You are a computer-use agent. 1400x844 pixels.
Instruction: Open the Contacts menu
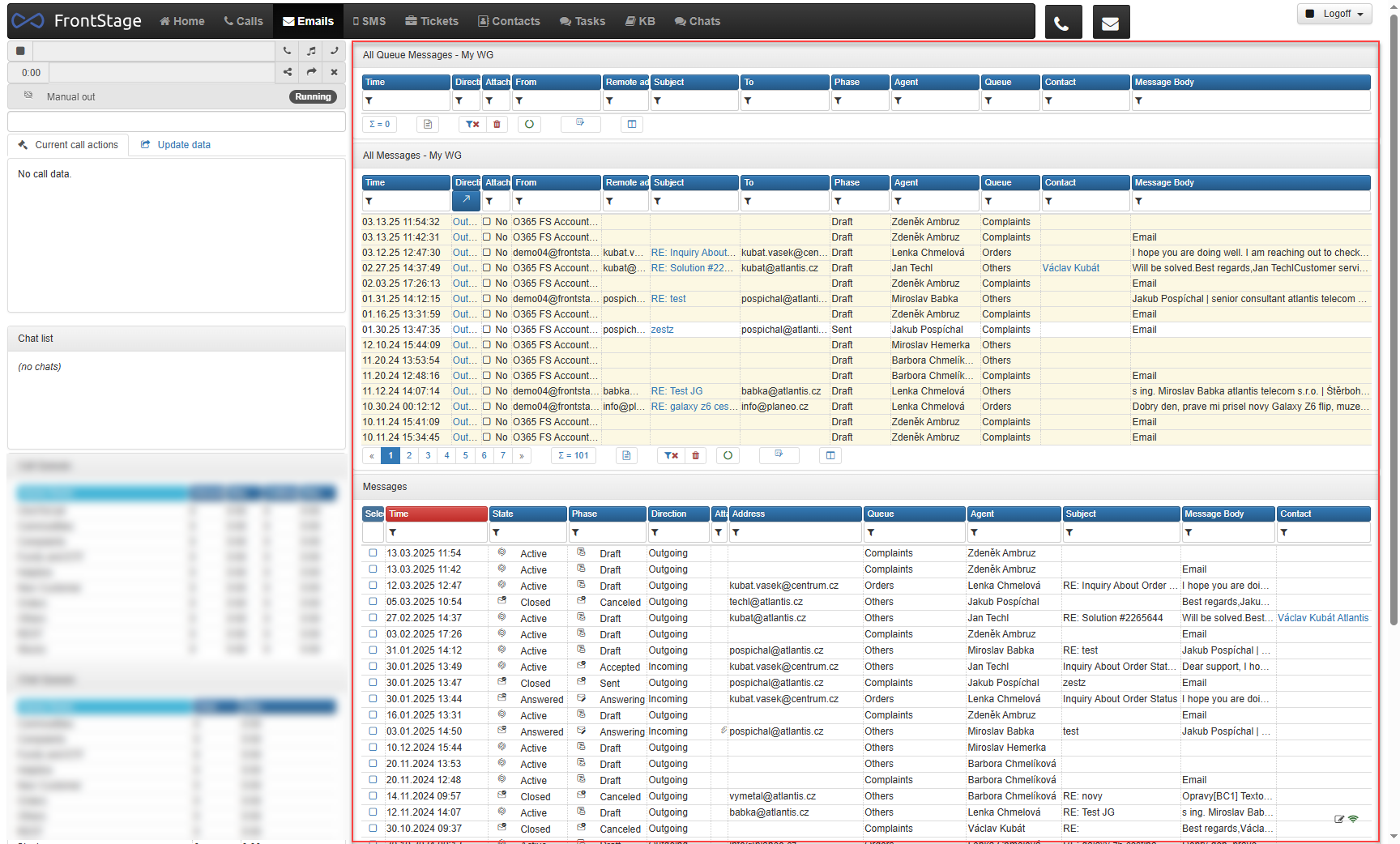509,21
